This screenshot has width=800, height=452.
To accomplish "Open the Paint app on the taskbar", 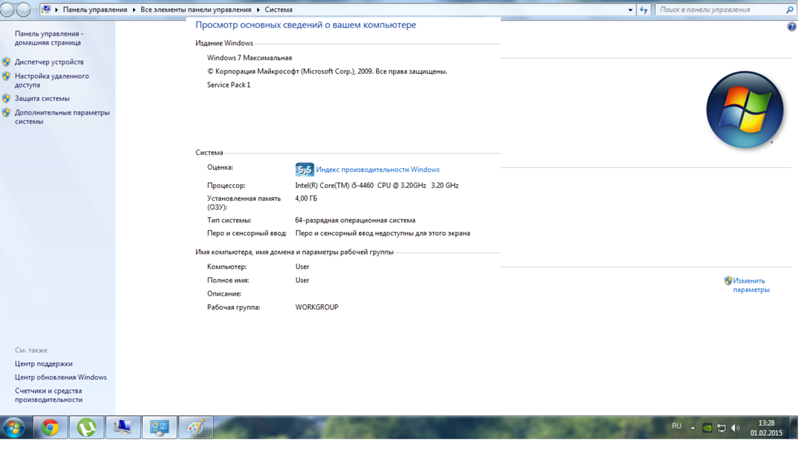I will click(x=196, y=427).
